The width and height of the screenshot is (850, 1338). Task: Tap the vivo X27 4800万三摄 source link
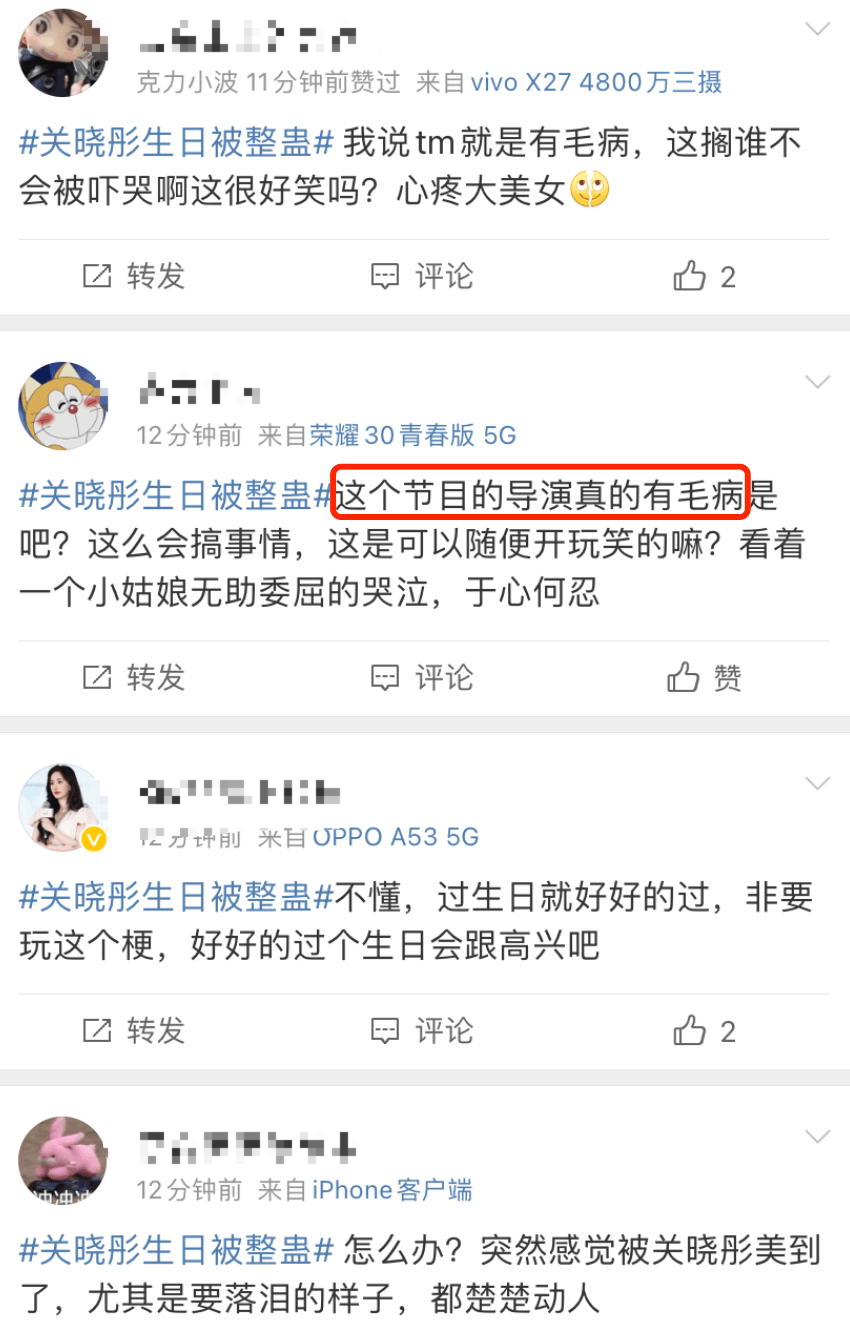click(596, 82)
